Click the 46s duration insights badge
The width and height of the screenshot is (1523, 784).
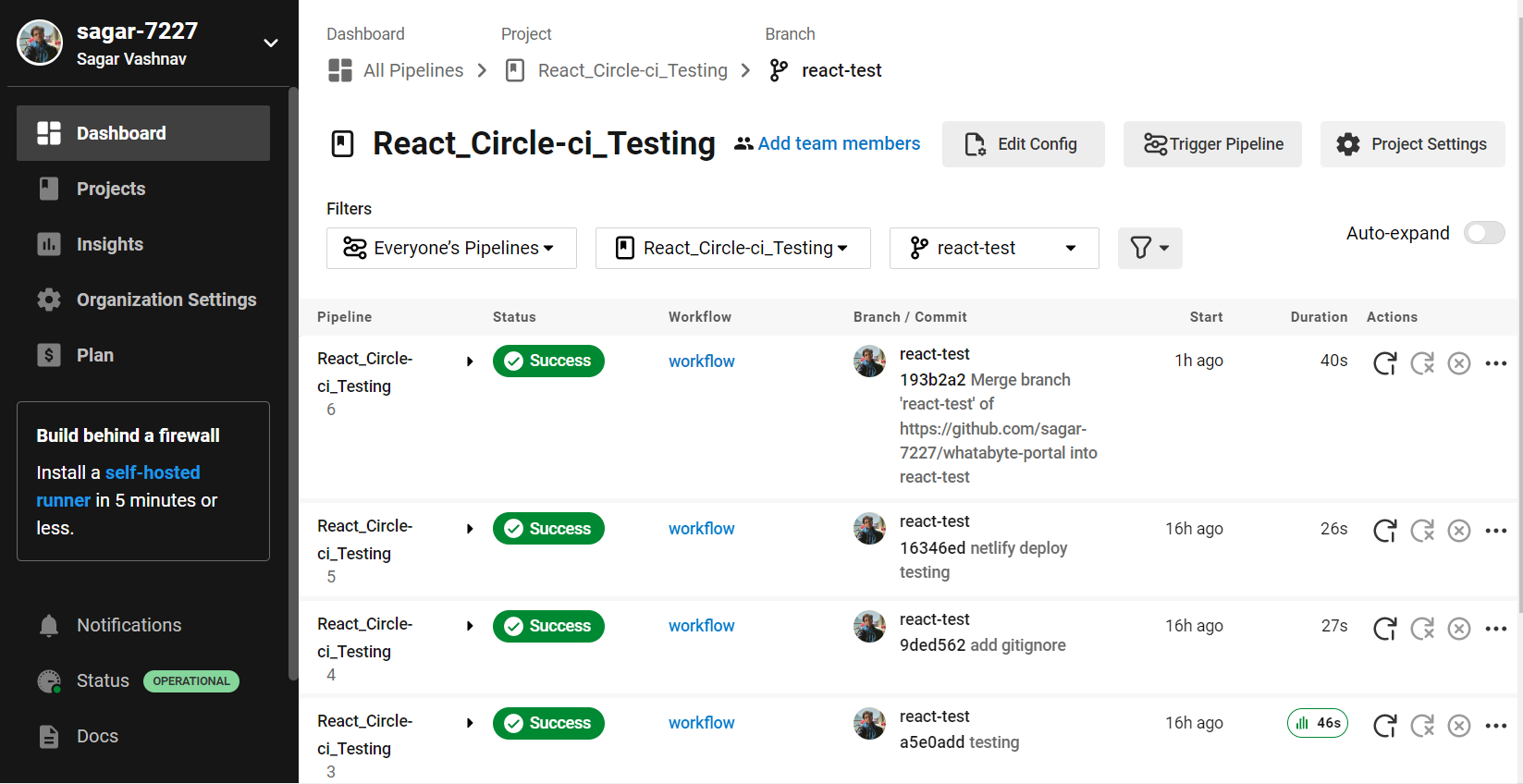click(1318, 723)
